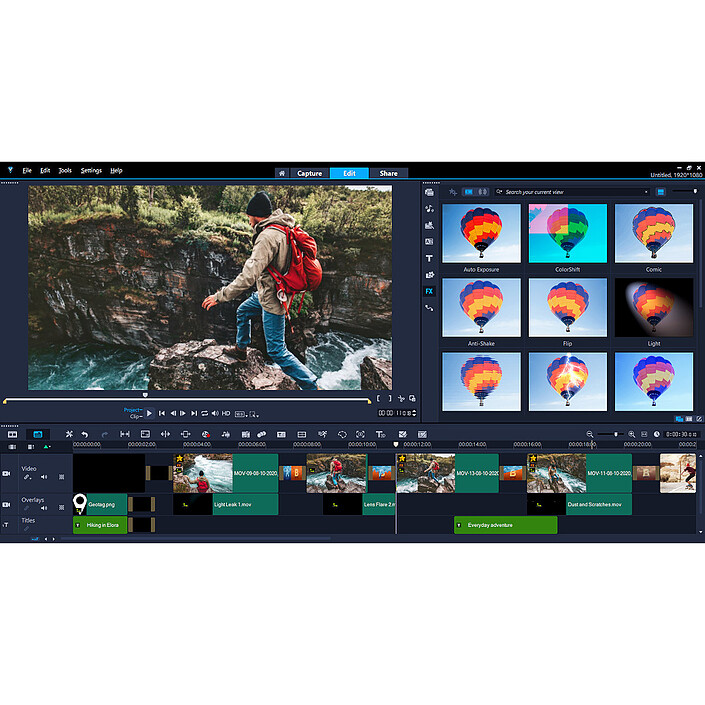Screen dimensions: 705x705
Task: Expand the search field dropdown arrow
Action: tap(646, 192)
